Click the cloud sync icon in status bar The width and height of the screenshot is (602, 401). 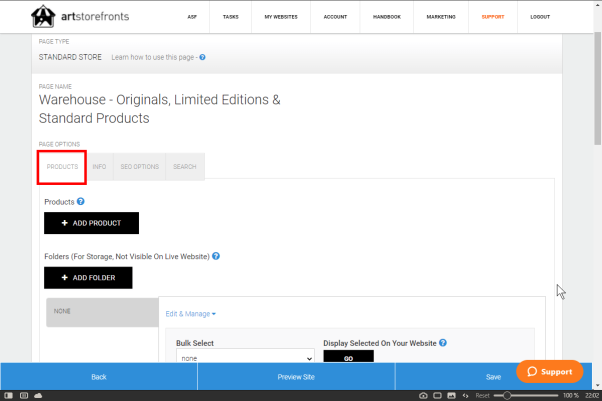[x=38, y=396]
